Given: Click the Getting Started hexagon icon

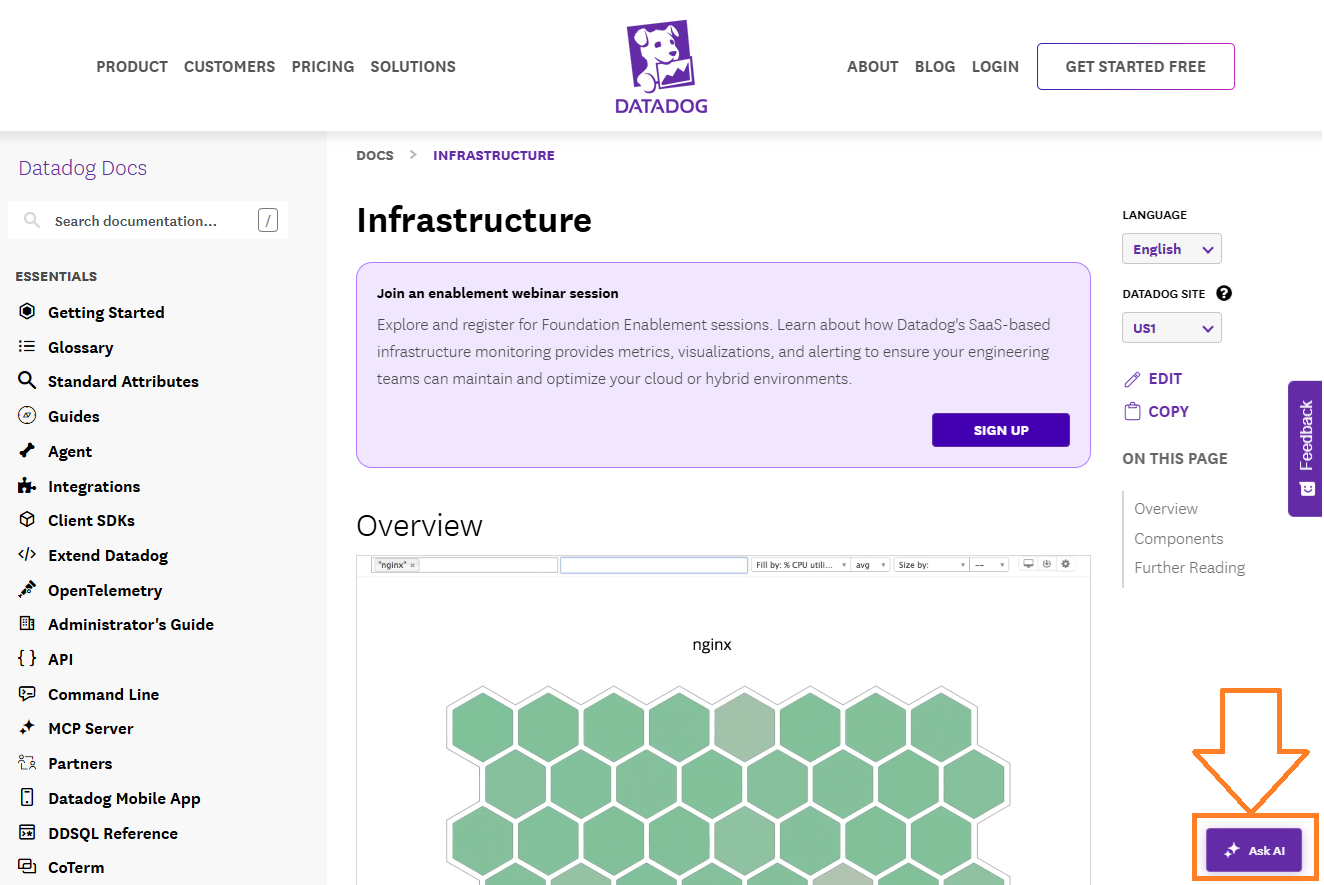Looking at the screenshot, I should (27, 312).
